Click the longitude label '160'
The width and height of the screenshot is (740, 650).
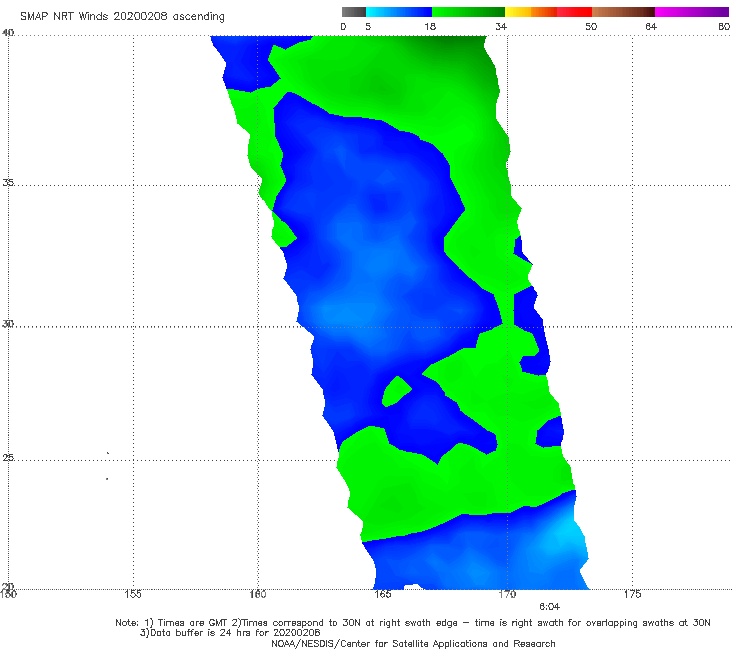pyautogui.click(x=258, y=594)
